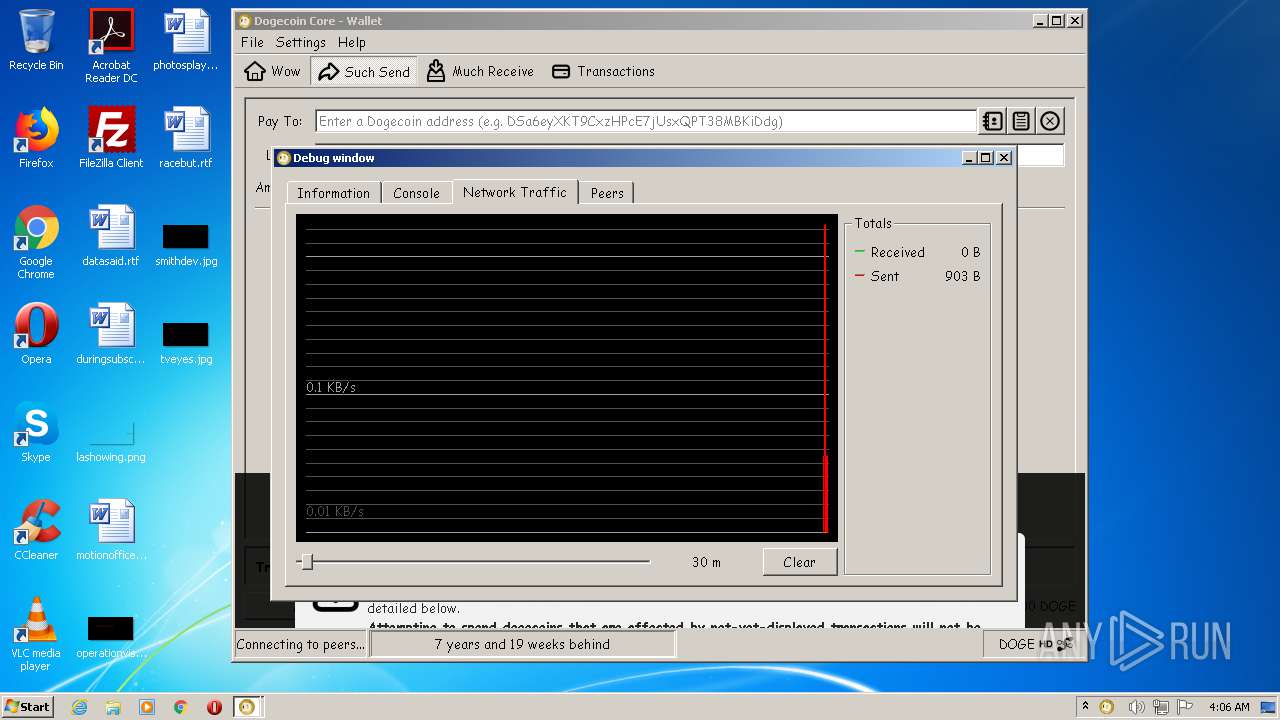
Task: Select the motionoffice document icon
Action: (x=111, y=530)
